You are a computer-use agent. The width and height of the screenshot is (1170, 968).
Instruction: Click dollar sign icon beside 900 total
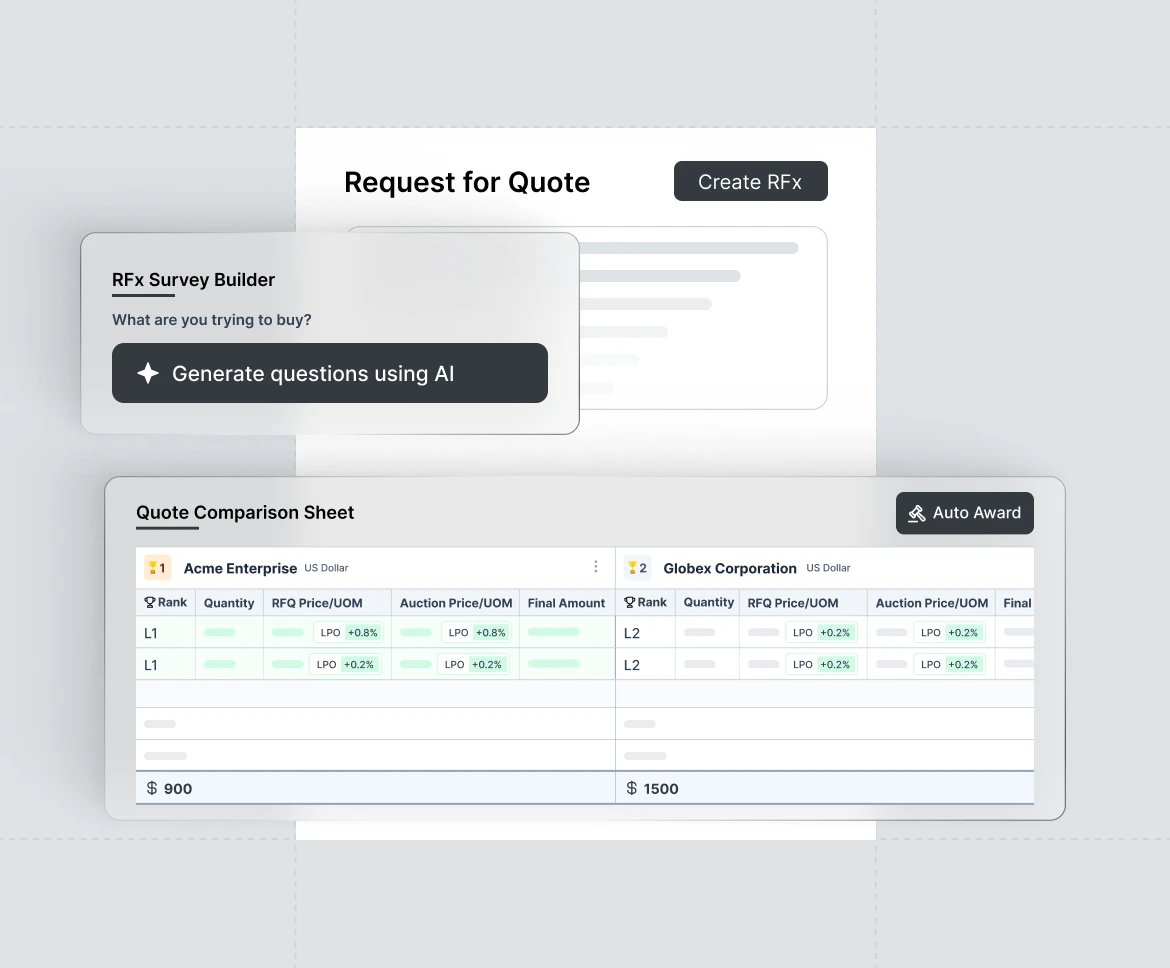click(152, 788)
